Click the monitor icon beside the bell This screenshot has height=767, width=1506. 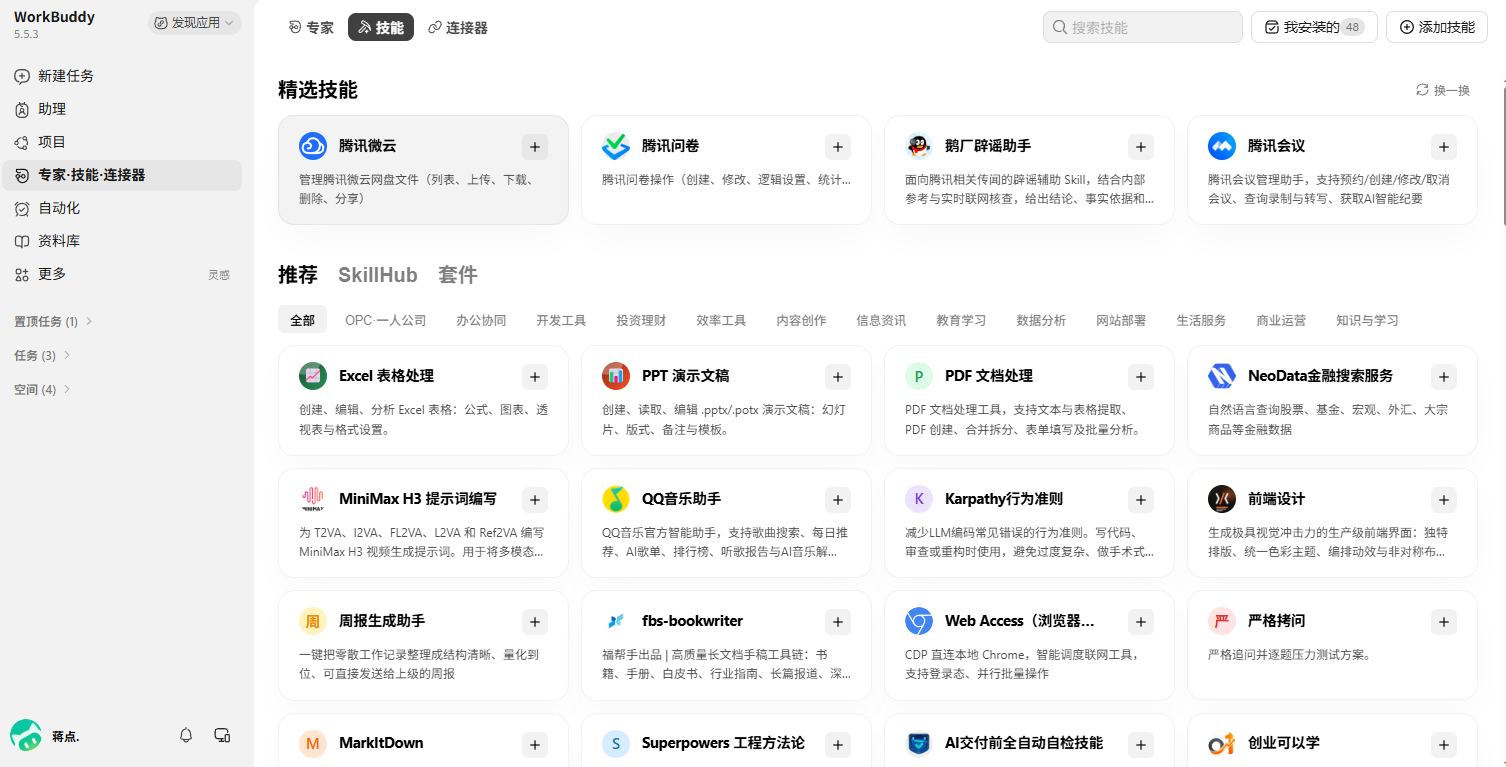(222, 735)
